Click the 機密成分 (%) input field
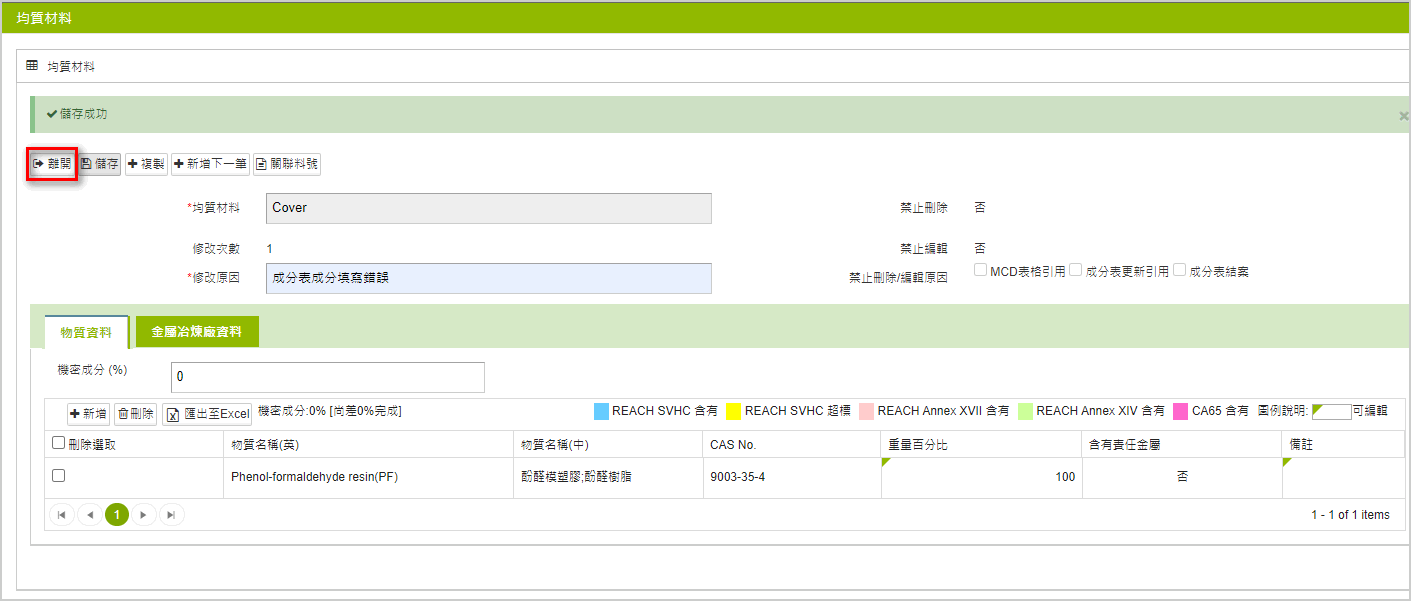 pyautogui.click(x=327, y=377)
